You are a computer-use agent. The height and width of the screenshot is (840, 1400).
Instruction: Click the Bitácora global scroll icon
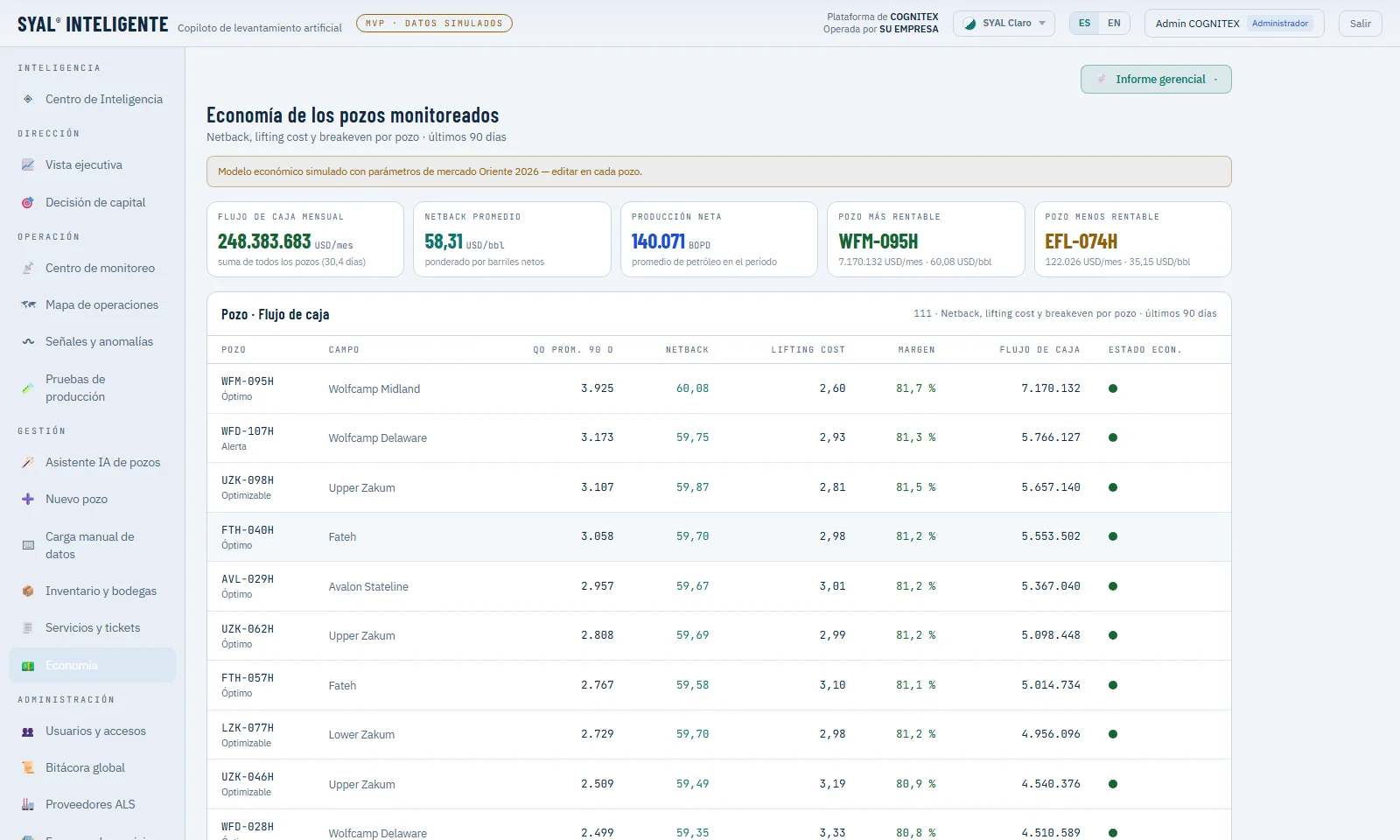pos(28,767)
